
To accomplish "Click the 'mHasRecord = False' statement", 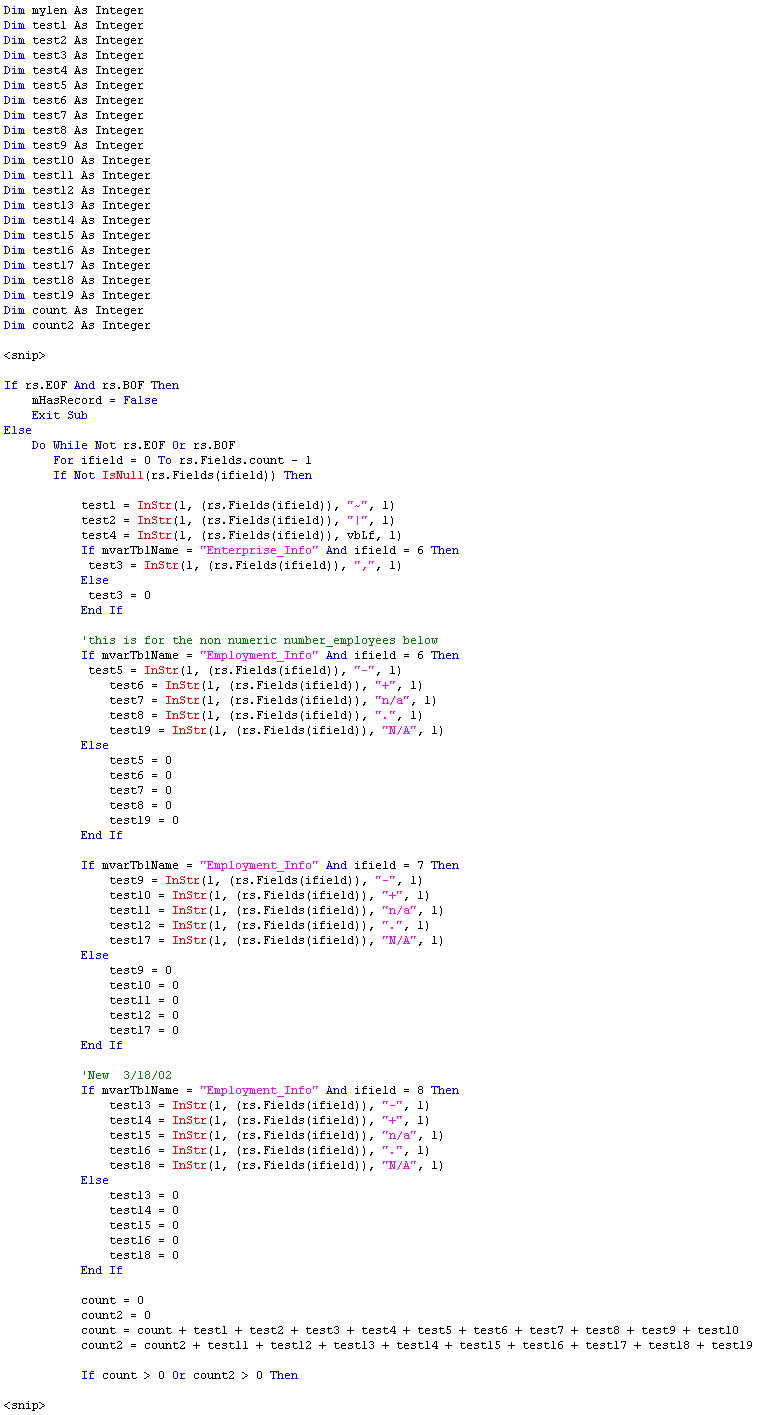I will point(94,400).
